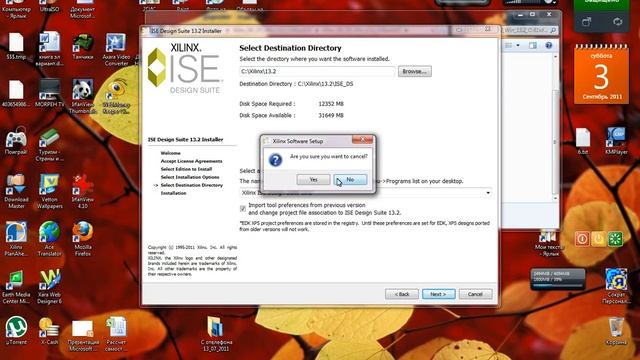Viewport: 640px width, 360px height.
Task: Open the Поиграй gamepad icon
Action: point(16,141)
